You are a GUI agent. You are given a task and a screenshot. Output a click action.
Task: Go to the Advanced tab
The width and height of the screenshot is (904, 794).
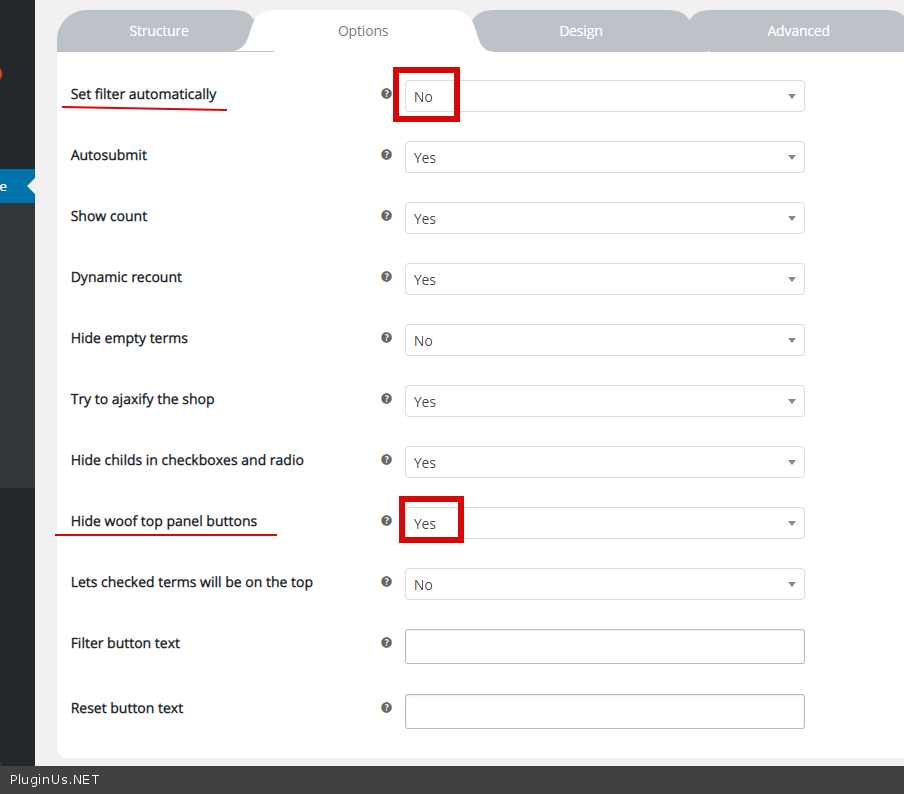[x=798, y=31]
